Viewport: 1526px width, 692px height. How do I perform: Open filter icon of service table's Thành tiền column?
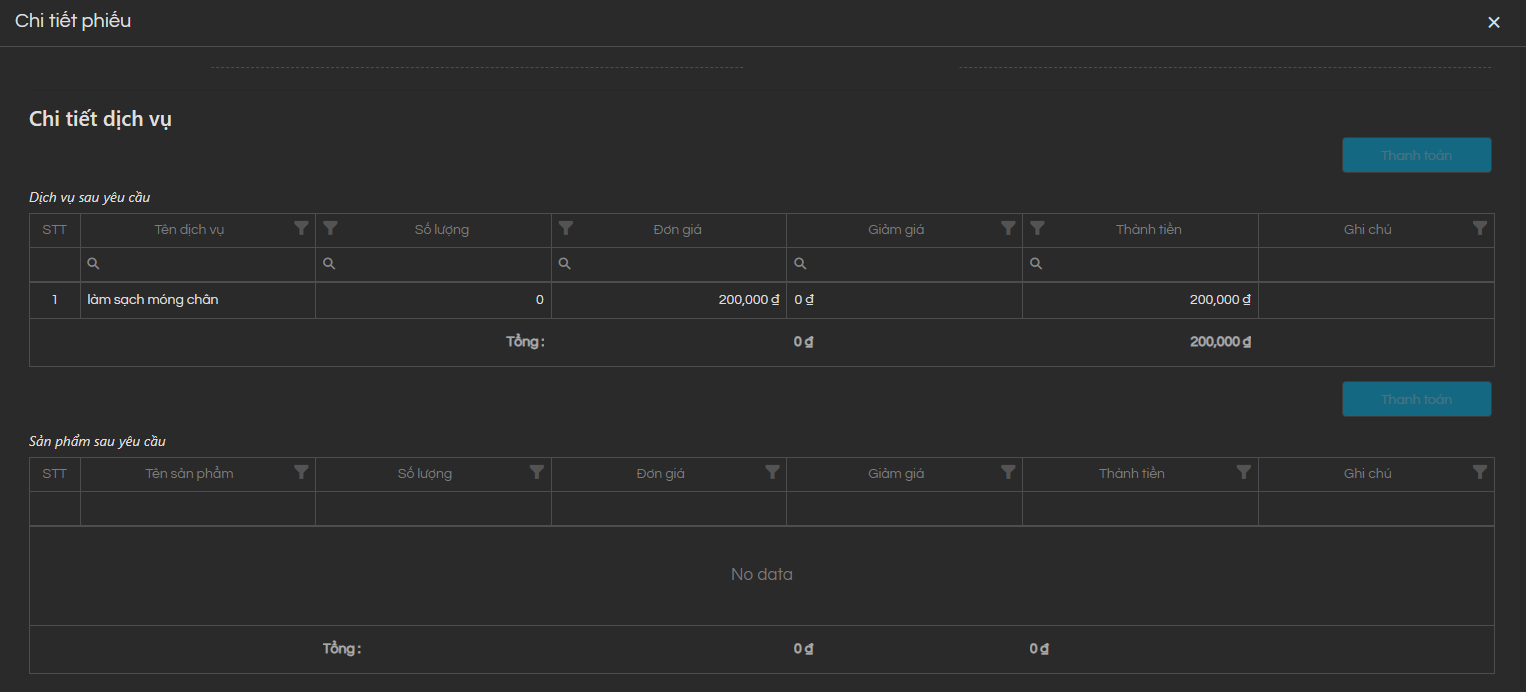(1037, 228)
